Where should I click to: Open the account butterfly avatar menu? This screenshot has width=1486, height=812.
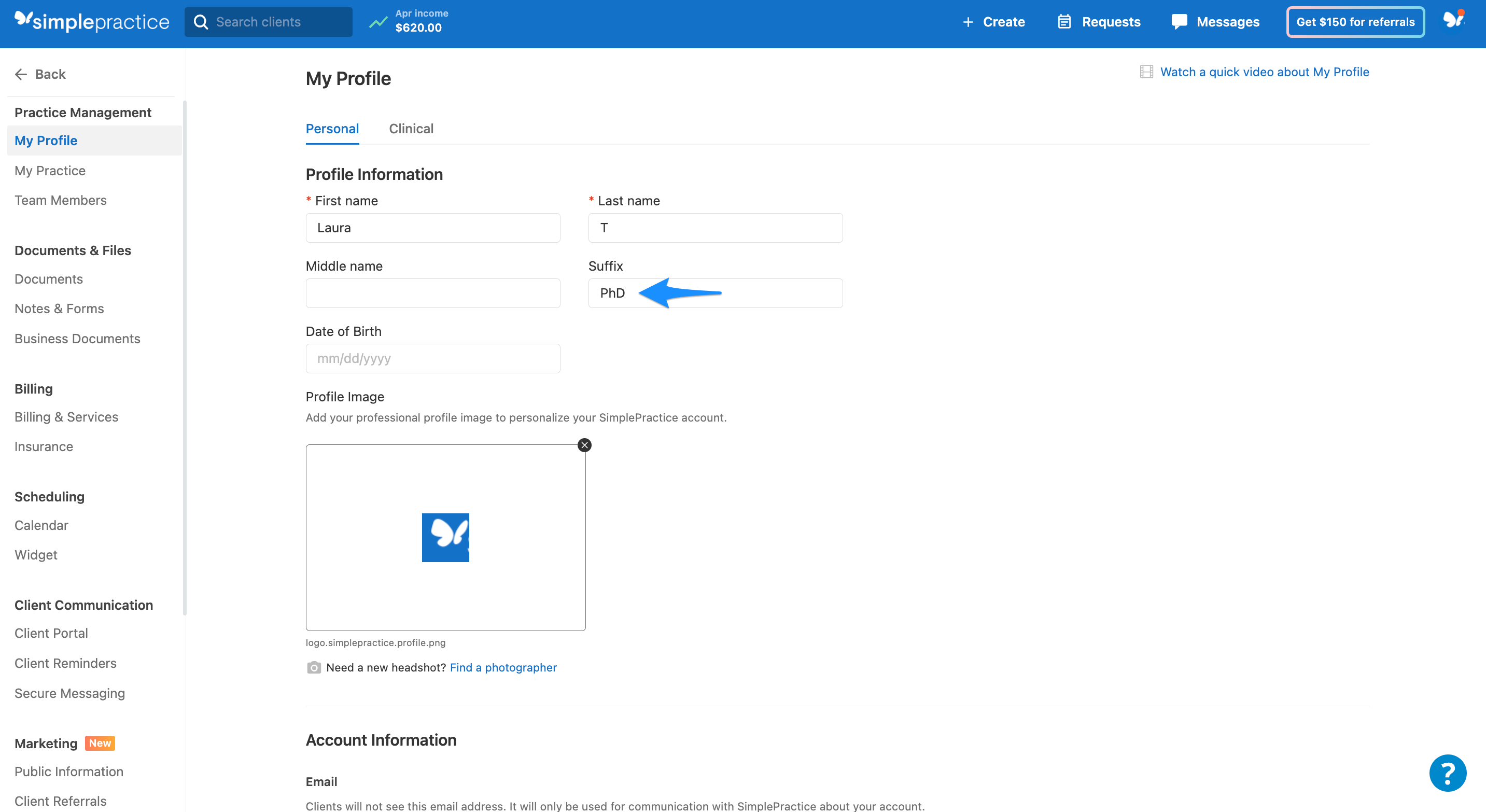(1454, 20)
